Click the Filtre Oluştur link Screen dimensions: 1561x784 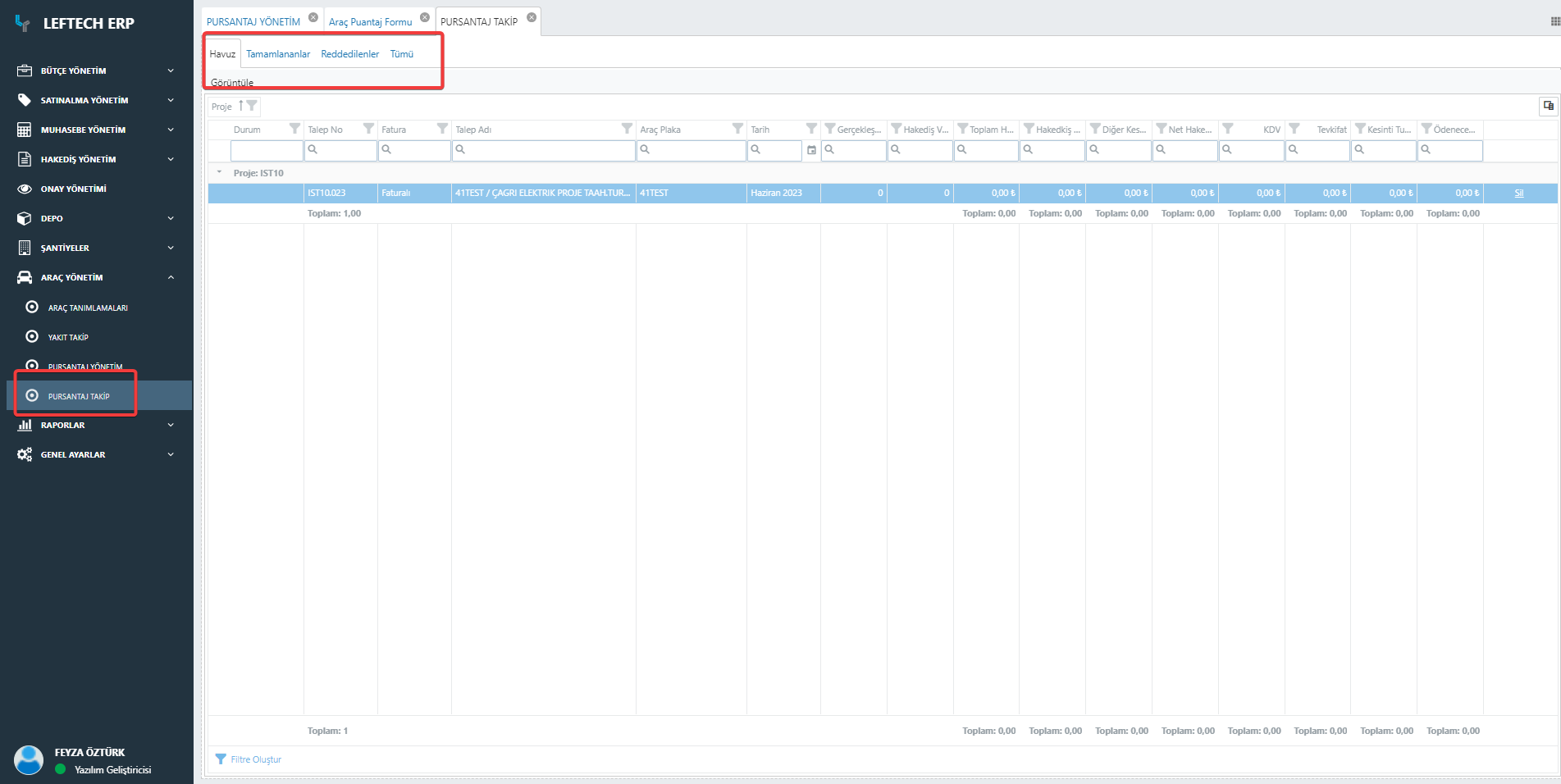(x=255, y=759)
